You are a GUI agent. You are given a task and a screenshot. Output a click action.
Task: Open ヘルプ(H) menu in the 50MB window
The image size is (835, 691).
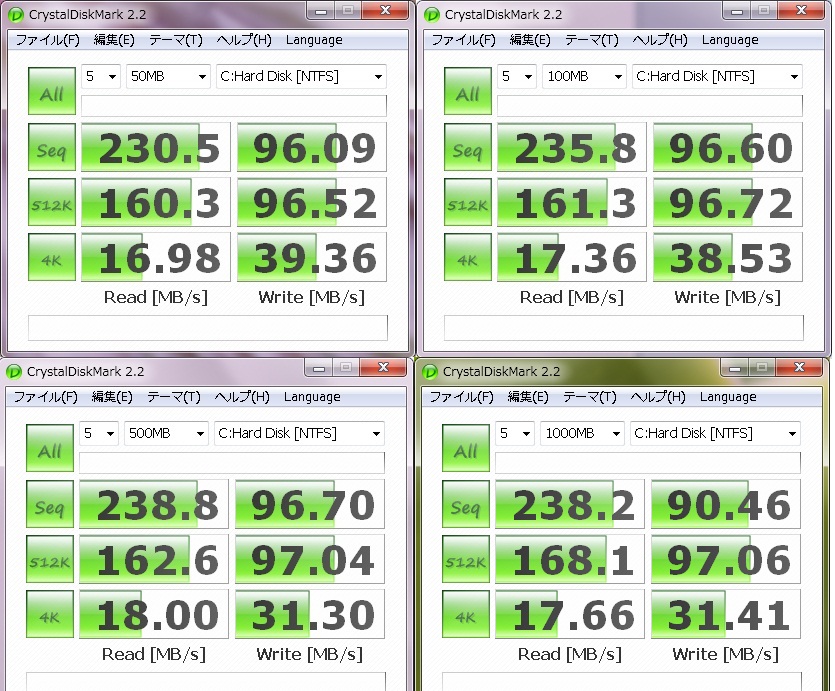click(x=244, y=40)
